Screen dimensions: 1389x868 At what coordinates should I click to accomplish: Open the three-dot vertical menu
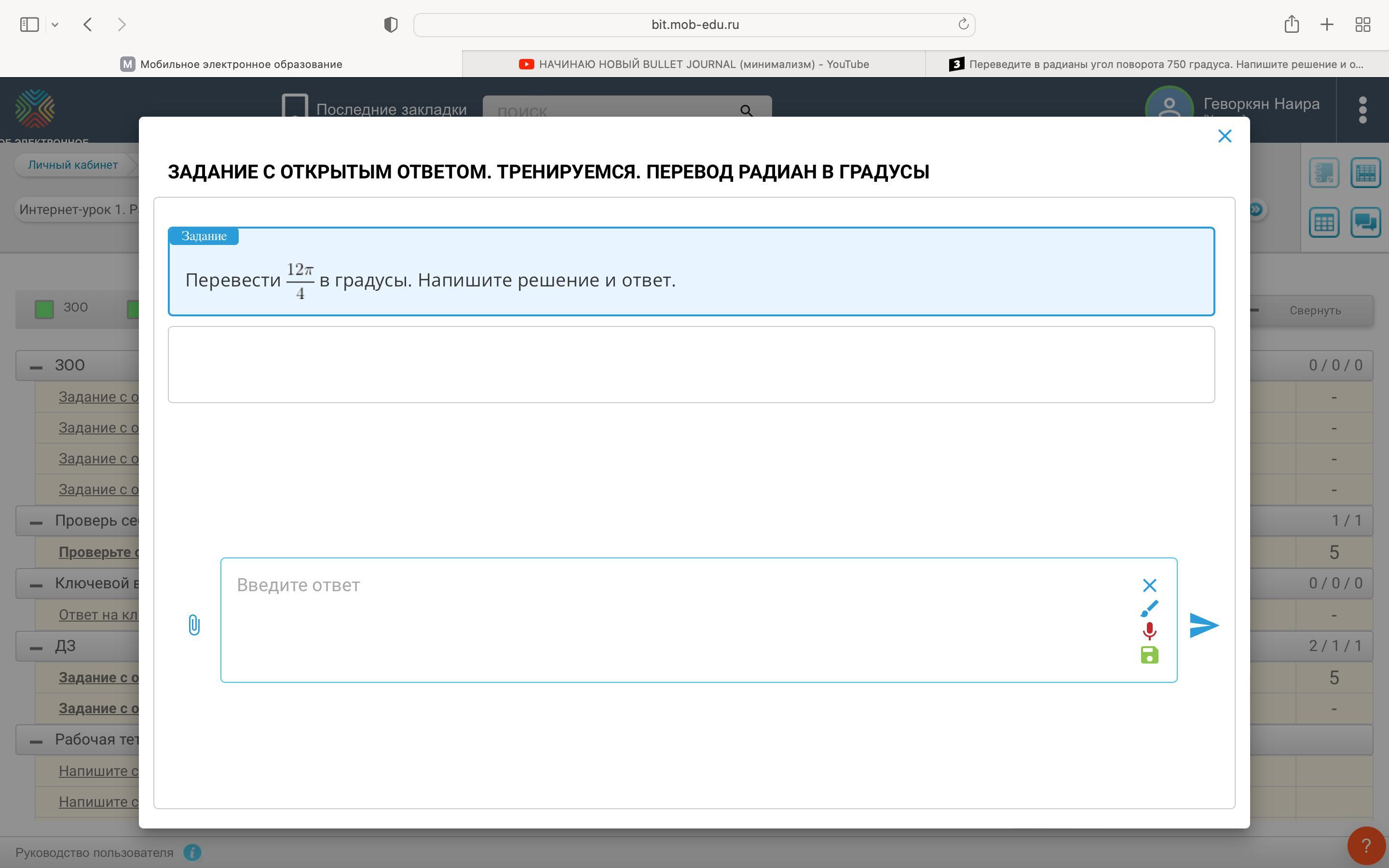[1362, 109]
